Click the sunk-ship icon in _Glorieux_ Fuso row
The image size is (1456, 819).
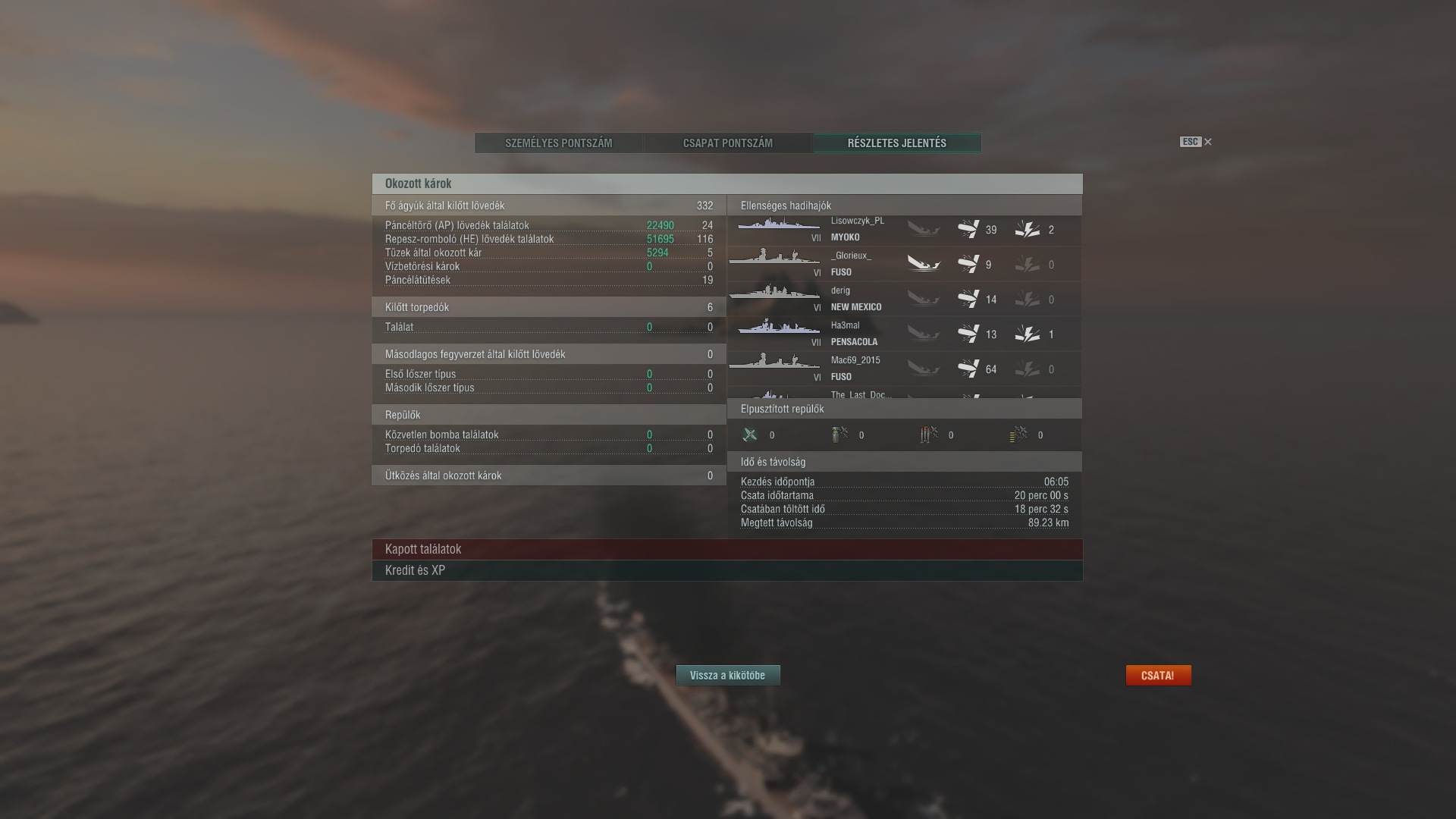click(924, 264)
